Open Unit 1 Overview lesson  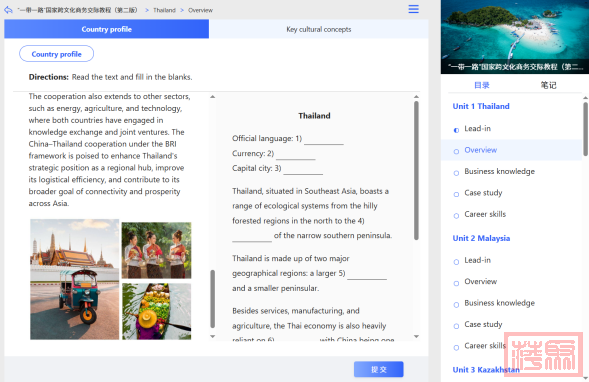tap(480, 150)
